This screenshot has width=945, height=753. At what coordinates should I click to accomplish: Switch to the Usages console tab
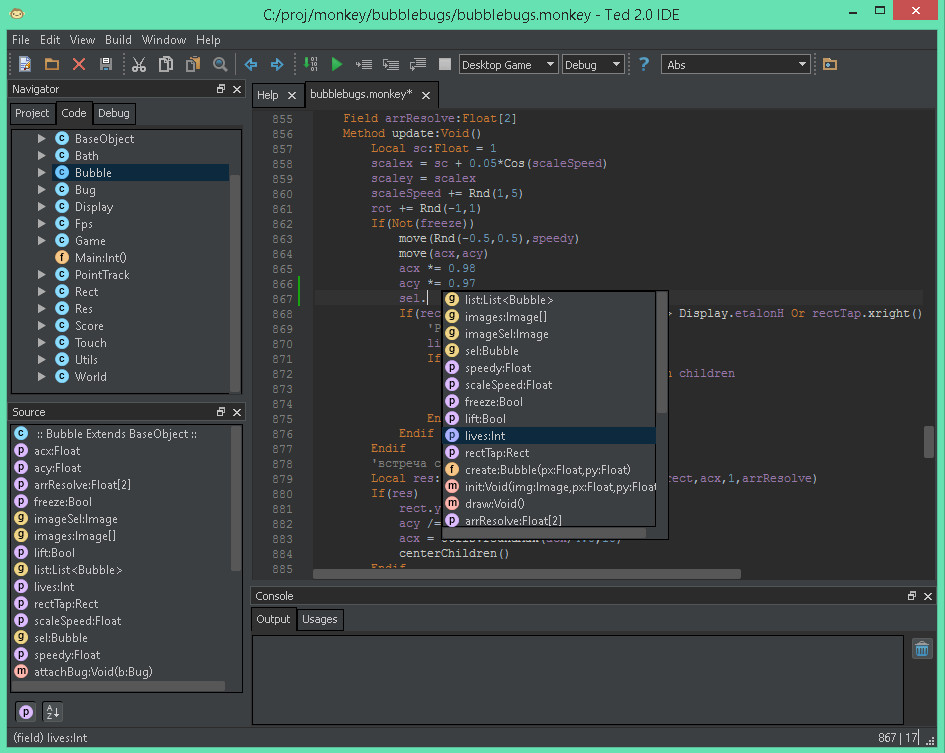click(319, 619)
